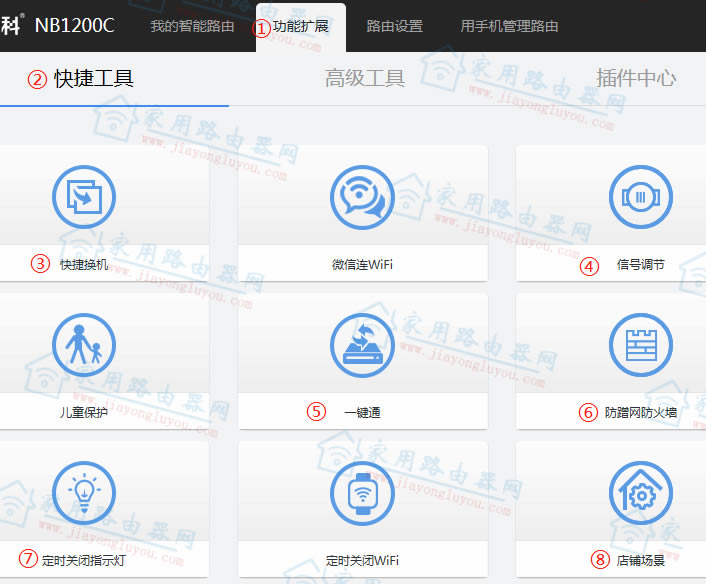Click the 定时关闭WiFi label
The image size is (706, 584).
pyautogui.click(x=362, y=561)
